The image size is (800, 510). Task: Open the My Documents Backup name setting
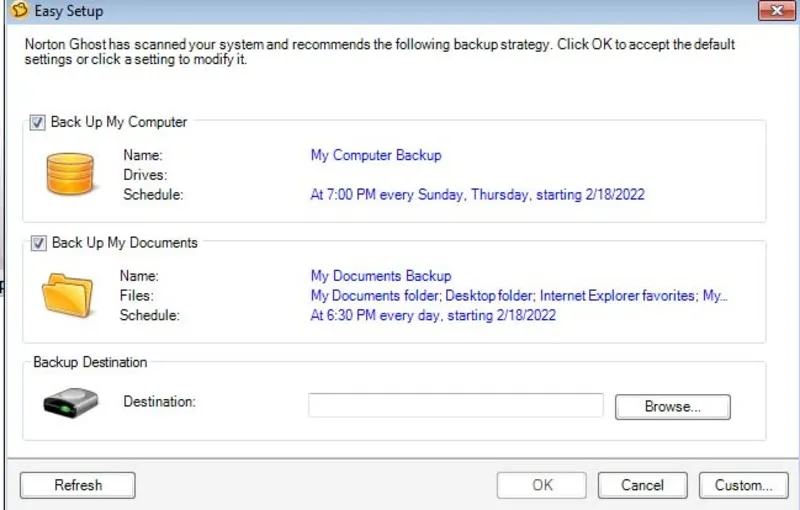pos(381,275)
